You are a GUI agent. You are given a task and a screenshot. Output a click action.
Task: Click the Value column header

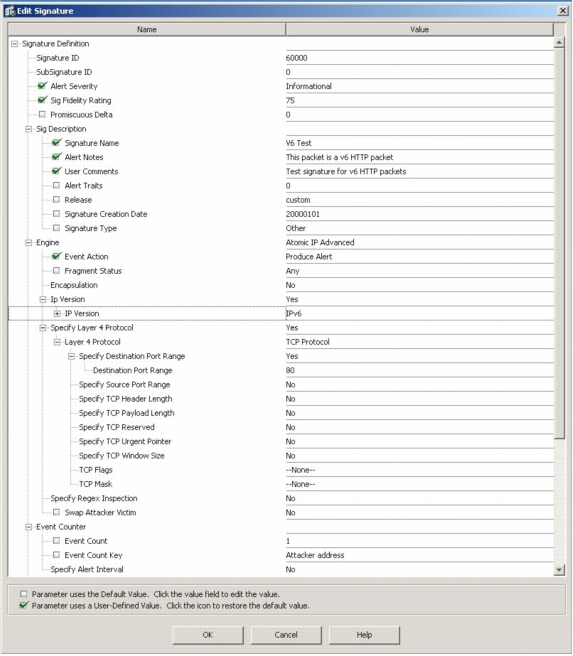(x=420, y=29)
